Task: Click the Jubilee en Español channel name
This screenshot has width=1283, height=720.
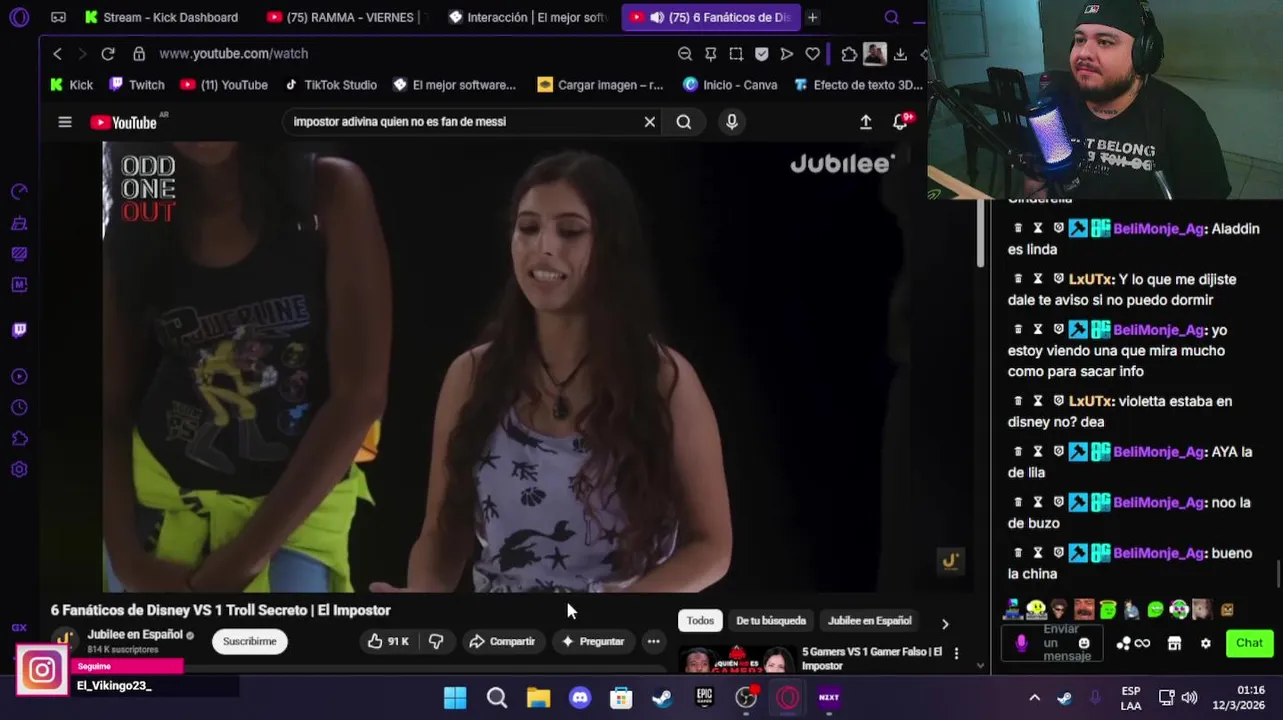Action: [x=135, y=634]
